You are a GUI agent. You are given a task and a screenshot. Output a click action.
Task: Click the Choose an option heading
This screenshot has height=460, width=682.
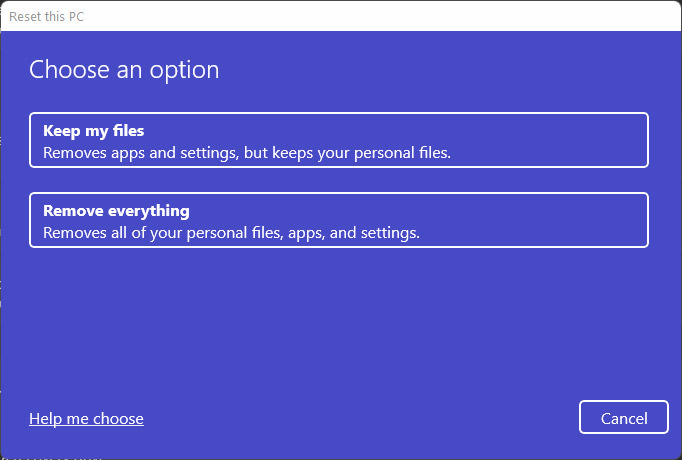pyautogui.click(x=124, y=70)
